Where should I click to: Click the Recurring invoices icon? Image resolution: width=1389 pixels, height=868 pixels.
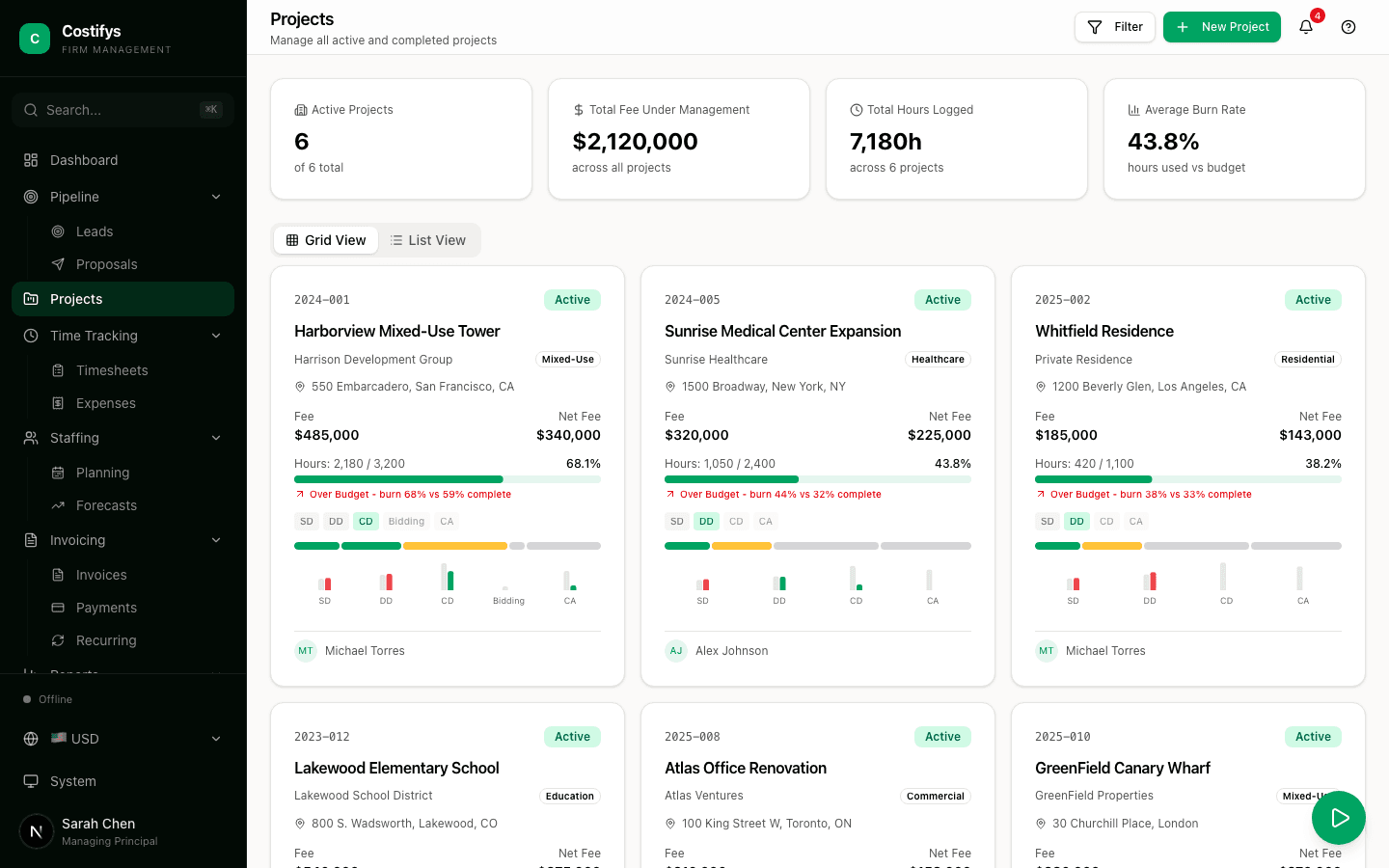pyautogui.click(x=58, y=640)
